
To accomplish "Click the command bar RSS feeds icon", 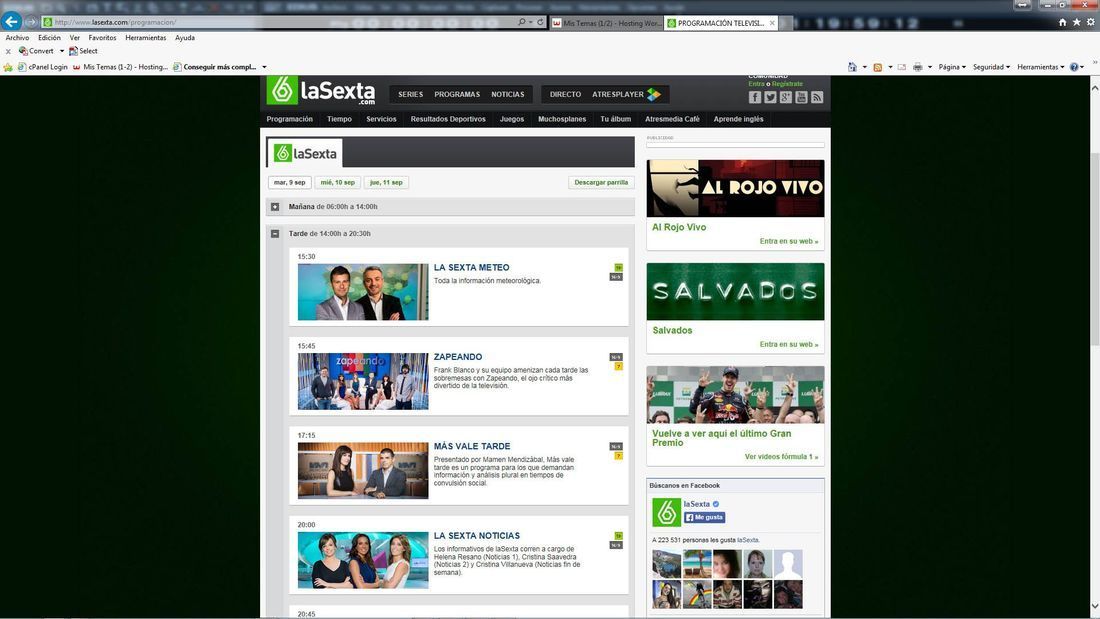I will (878, 67).
